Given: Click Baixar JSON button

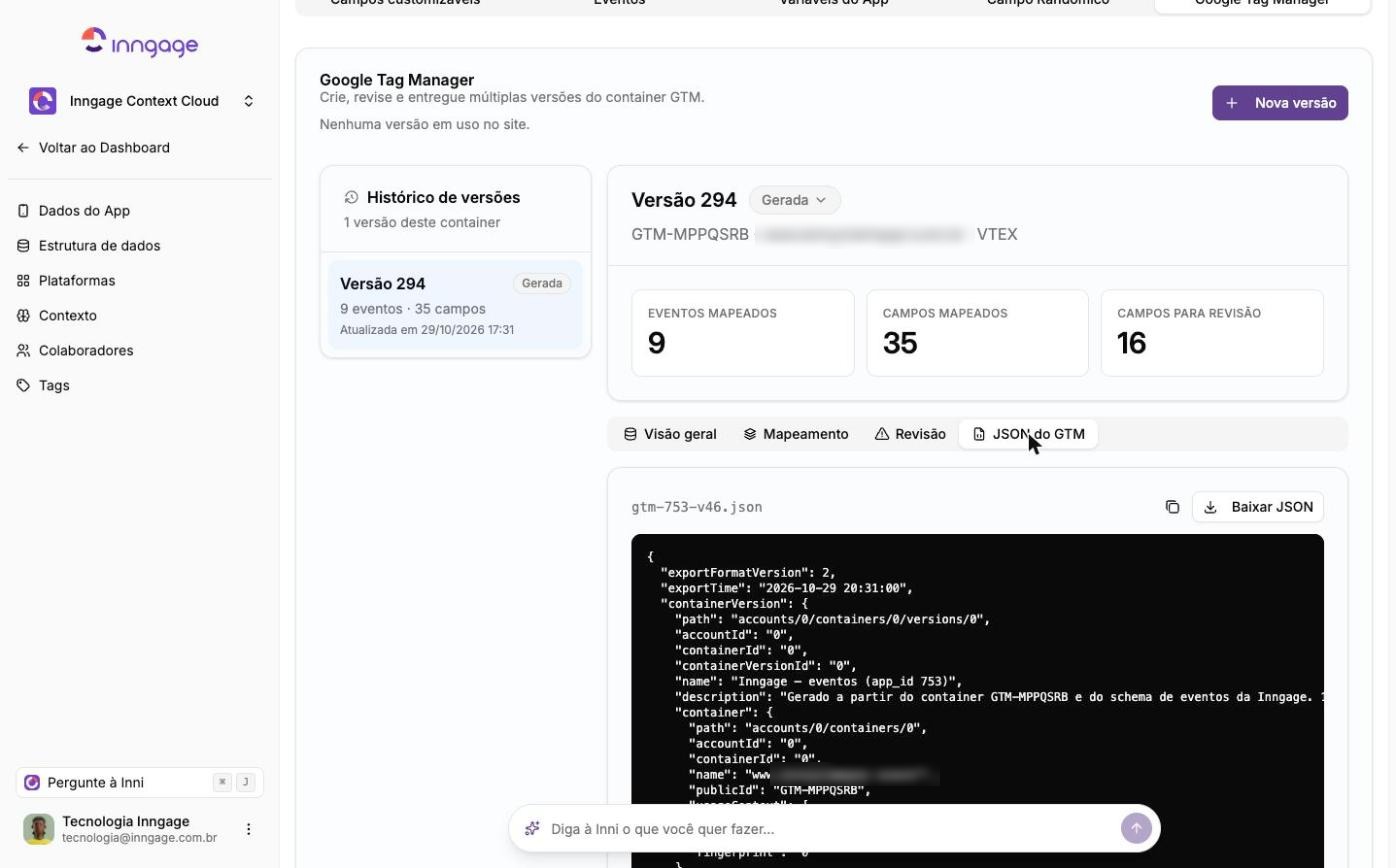Looking at the screenshot, I should click(x=1258, y=507).
